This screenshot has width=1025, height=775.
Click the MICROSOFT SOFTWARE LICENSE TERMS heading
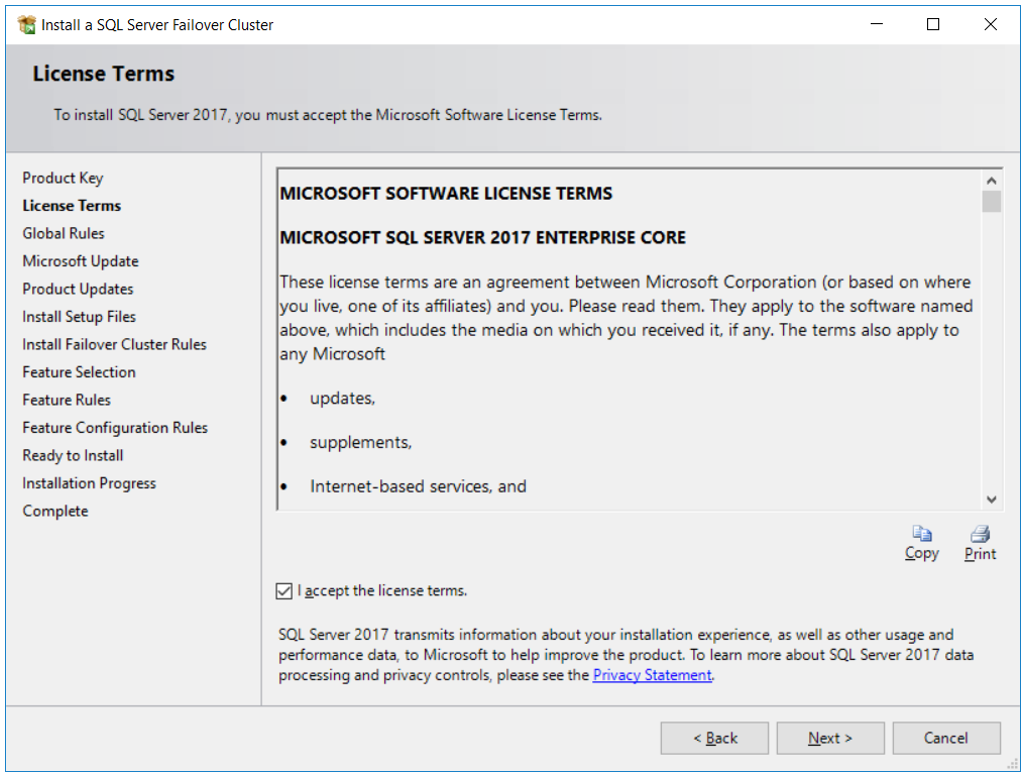(446, 193)
